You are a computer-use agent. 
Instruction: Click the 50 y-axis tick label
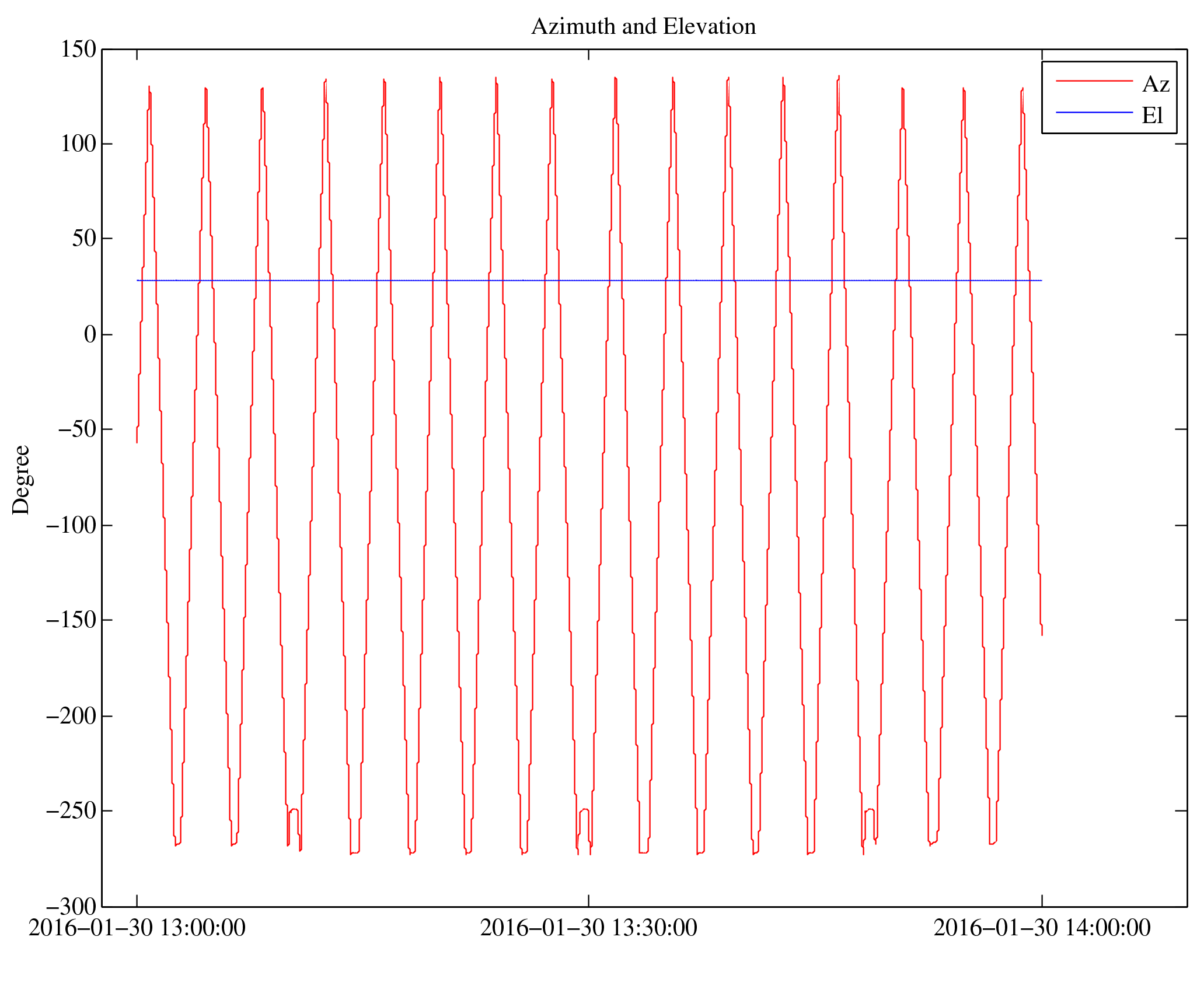click(84, 239)
